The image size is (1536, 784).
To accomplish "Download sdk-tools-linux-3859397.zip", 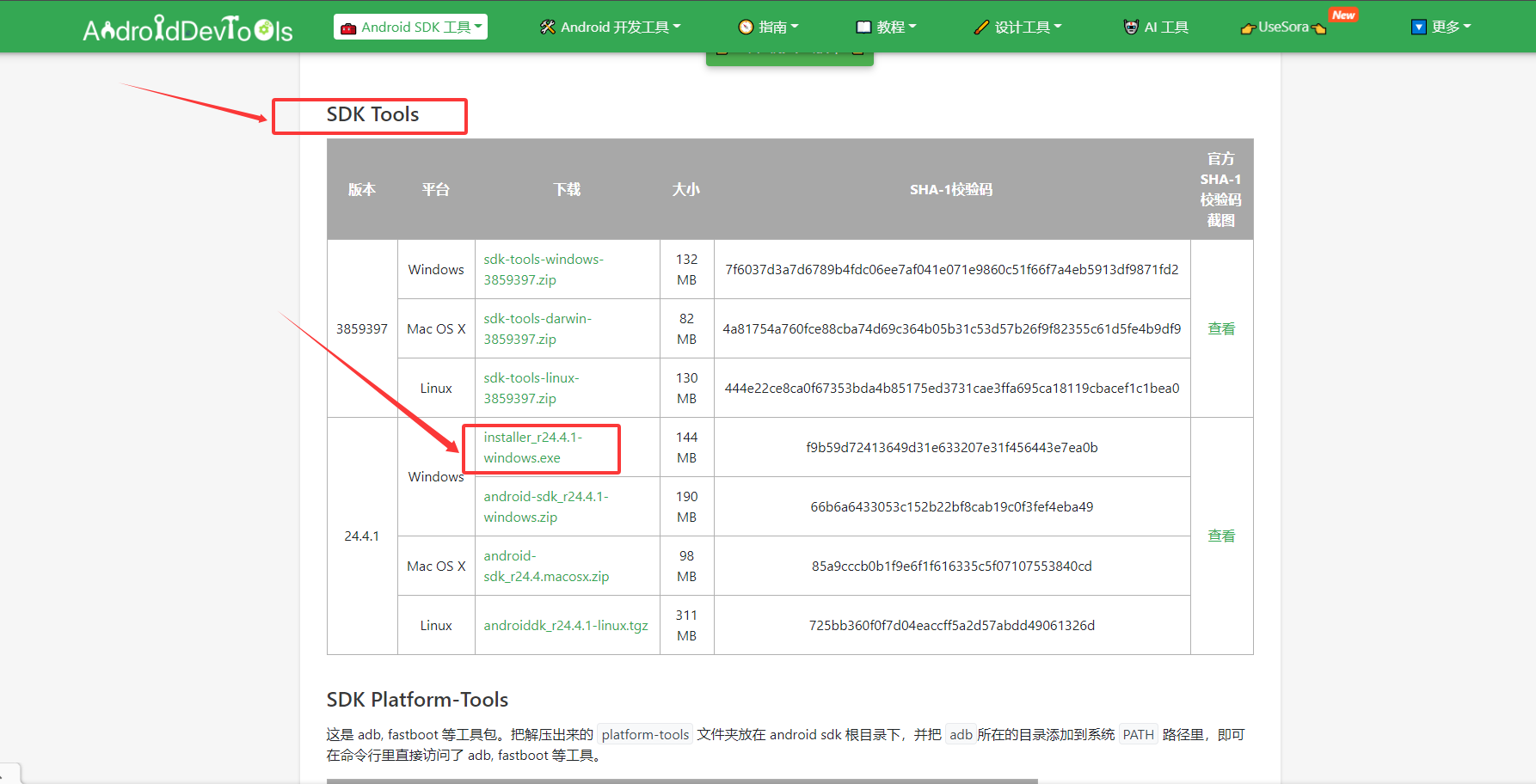I will [x=531, y=388].
